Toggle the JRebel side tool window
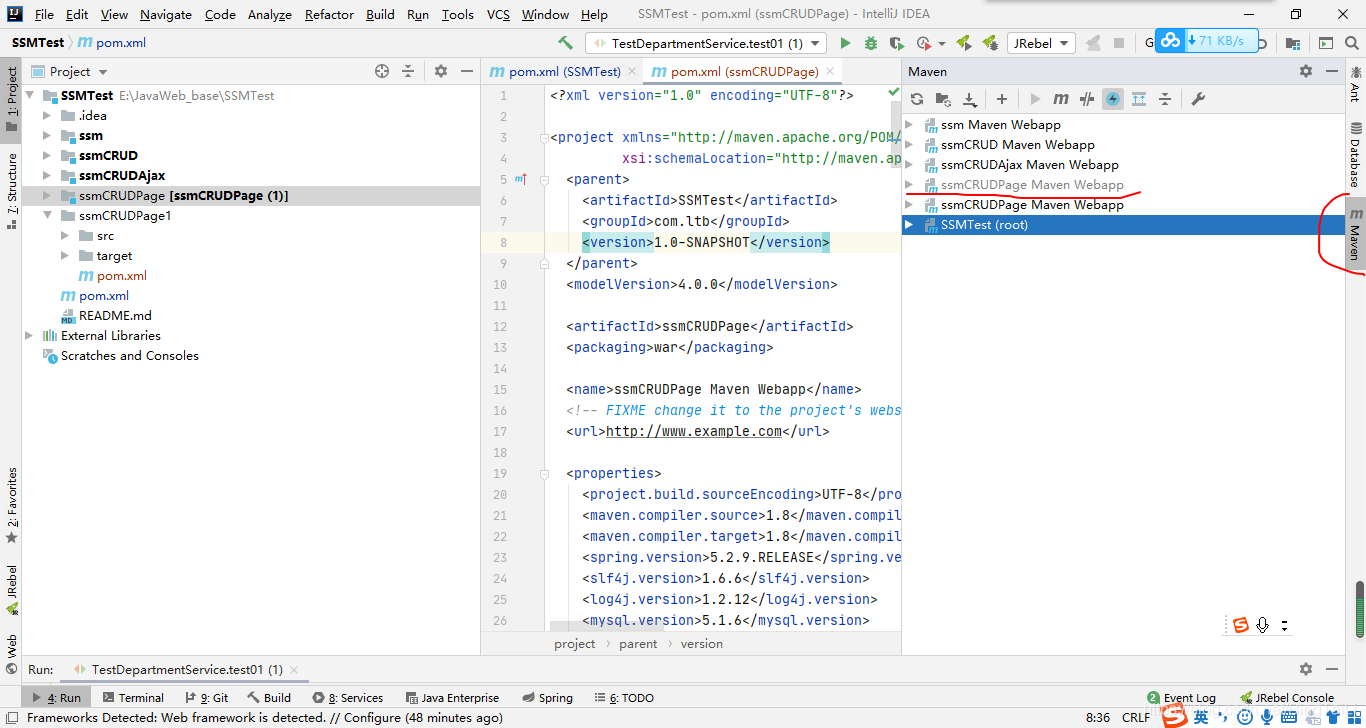Screen dimensions: 1366x728 coord(11,590)
